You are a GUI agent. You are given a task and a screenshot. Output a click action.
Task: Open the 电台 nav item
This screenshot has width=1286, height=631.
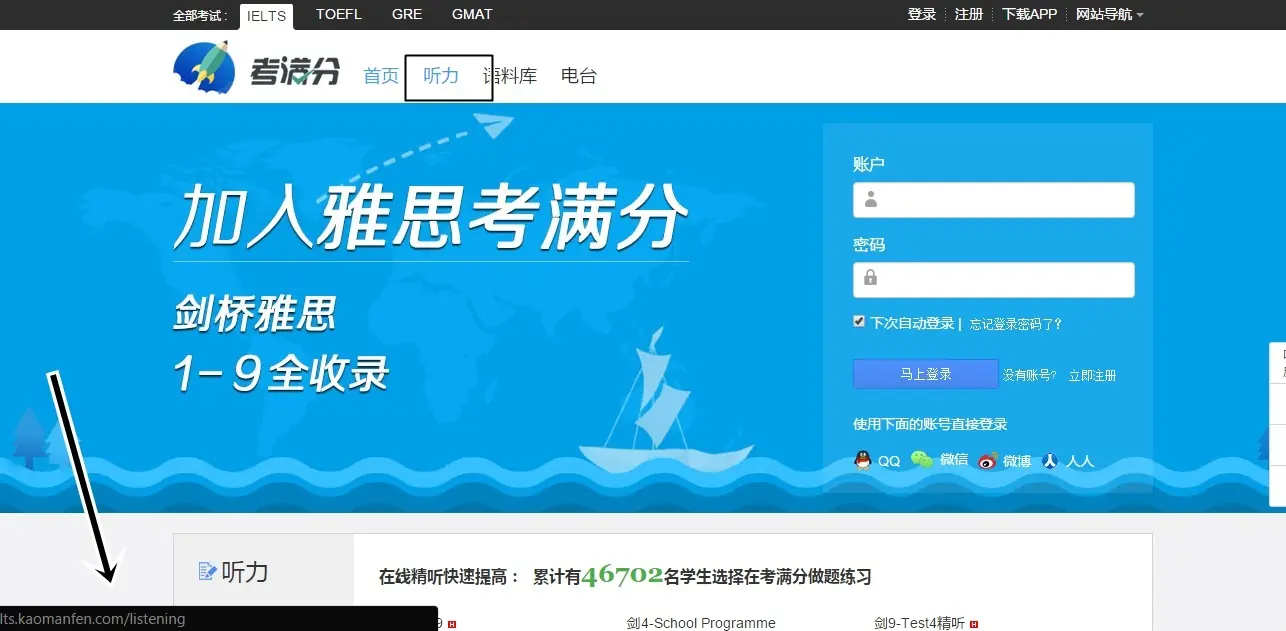coord(579,76)
